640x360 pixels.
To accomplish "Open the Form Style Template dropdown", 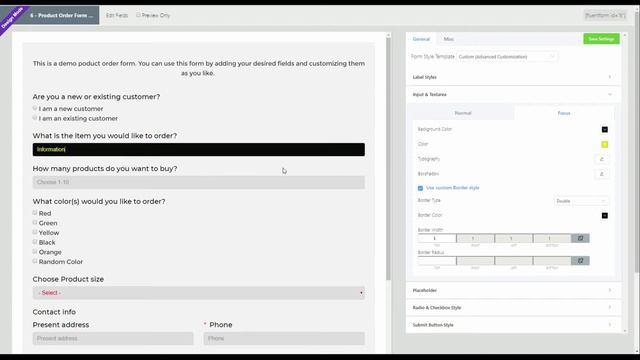I will click(507, 57).
